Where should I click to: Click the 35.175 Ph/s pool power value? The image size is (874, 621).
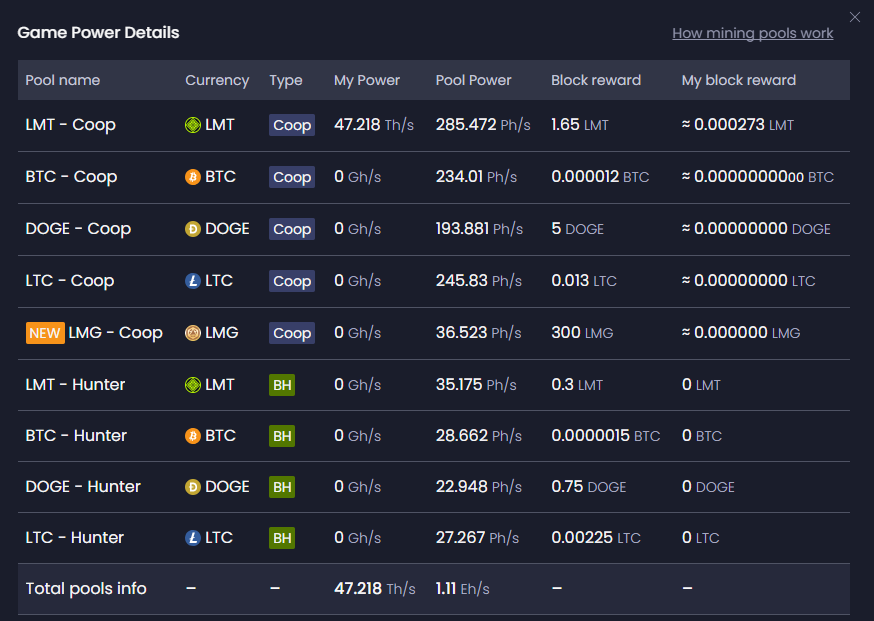click(x=477, y=385)
